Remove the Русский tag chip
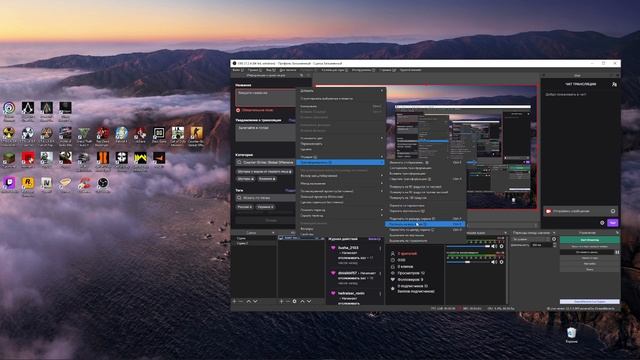The image size is (640, 360). coord(250,207)
